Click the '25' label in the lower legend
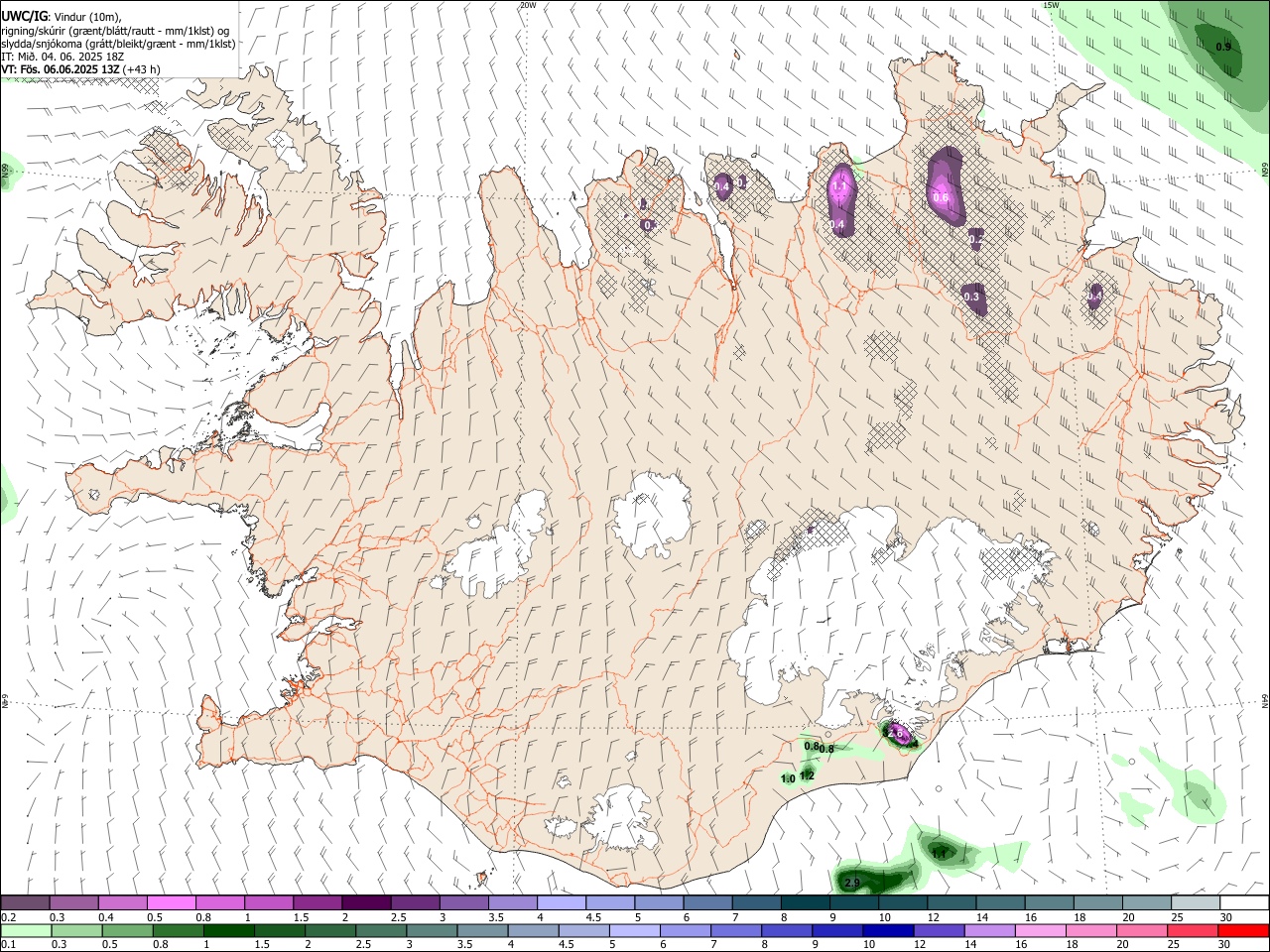Screen dimensions: 1270x952 1174,945
